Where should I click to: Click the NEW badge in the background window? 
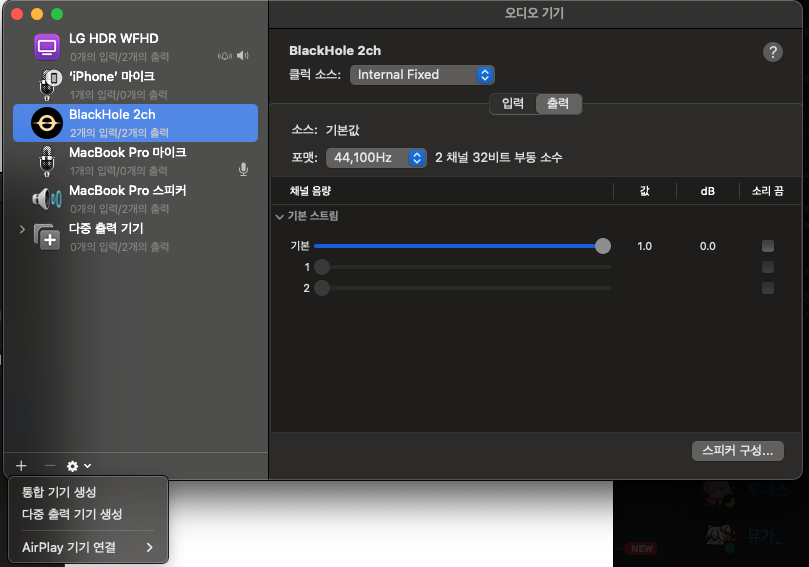tap(642, 548)
